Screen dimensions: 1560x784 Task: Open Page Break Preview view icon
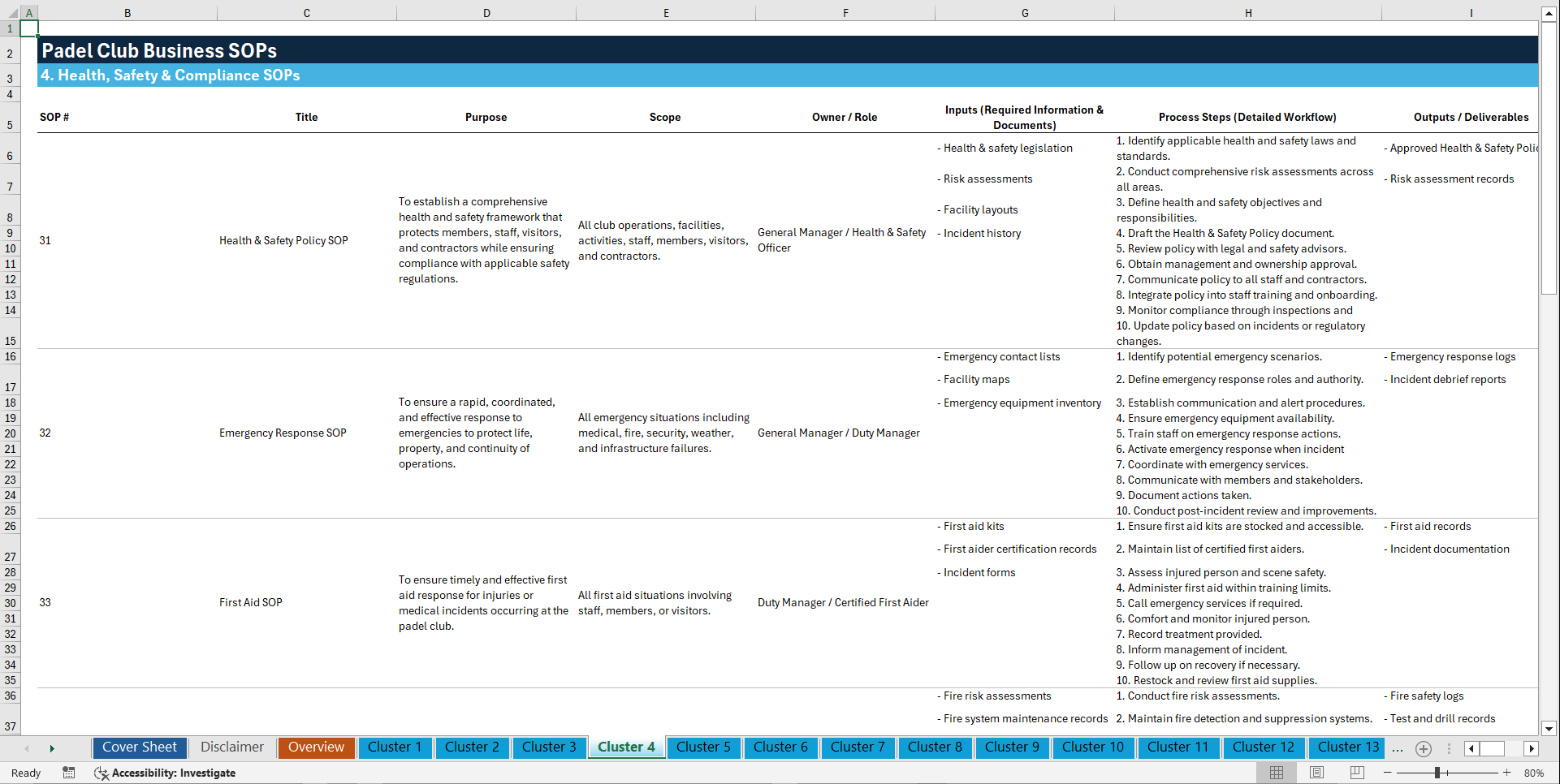(x=1357, y=773)
